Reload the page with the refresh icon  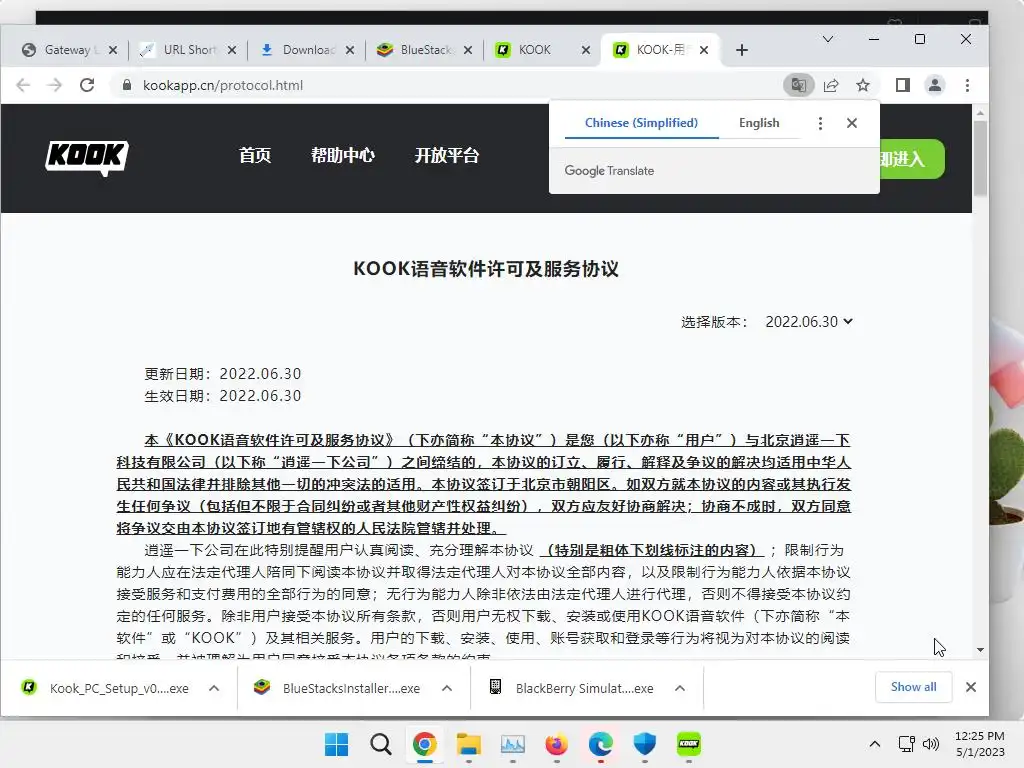coord(87,85)
